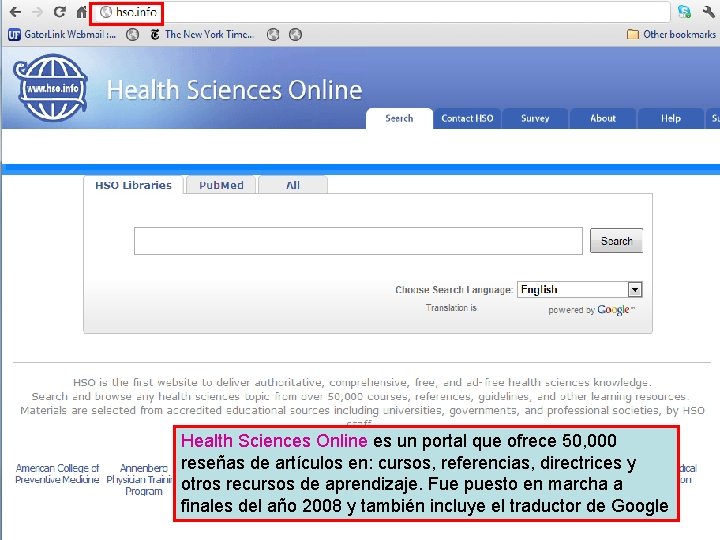
Task: Reload the page with the refresh icon
Action: click(59, 11)
